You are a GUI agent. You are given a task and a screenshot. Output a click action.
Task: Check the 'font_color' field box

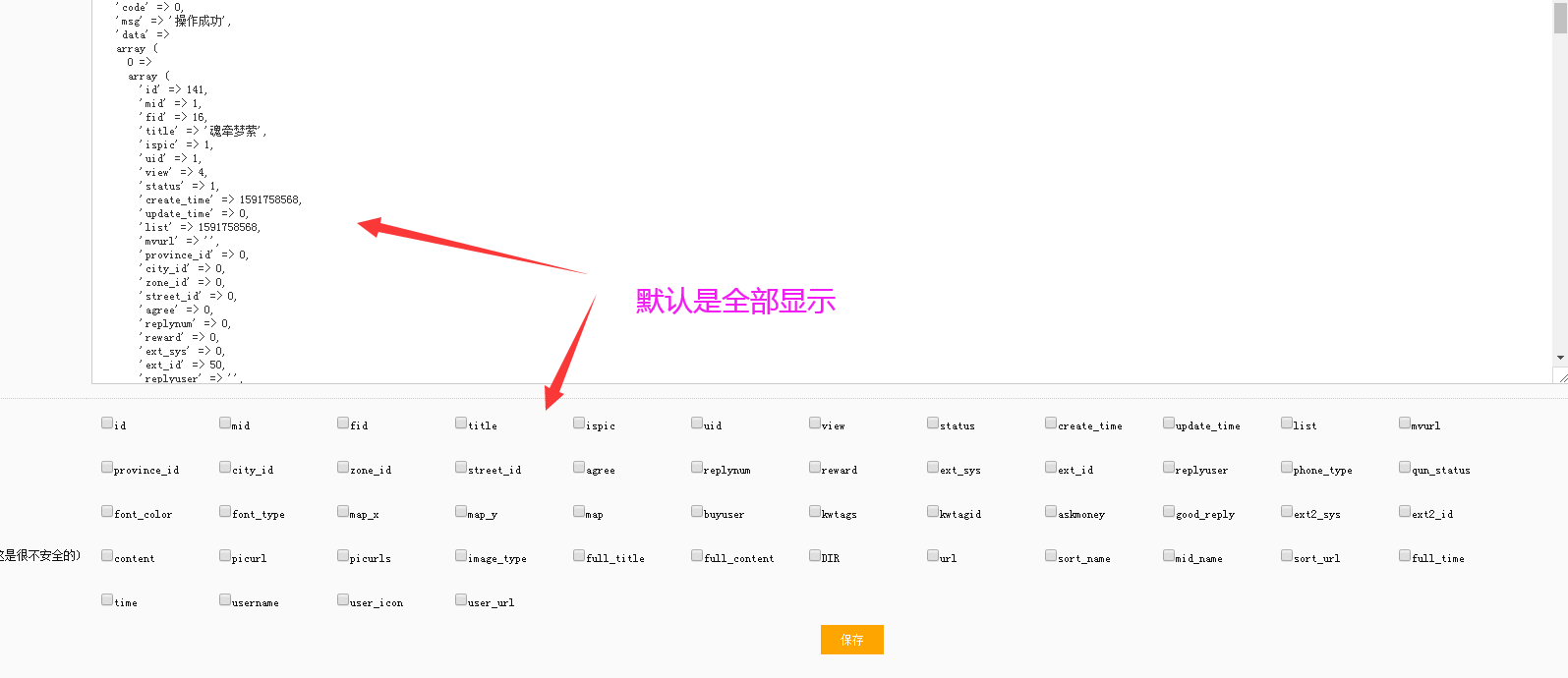(107, 512)
